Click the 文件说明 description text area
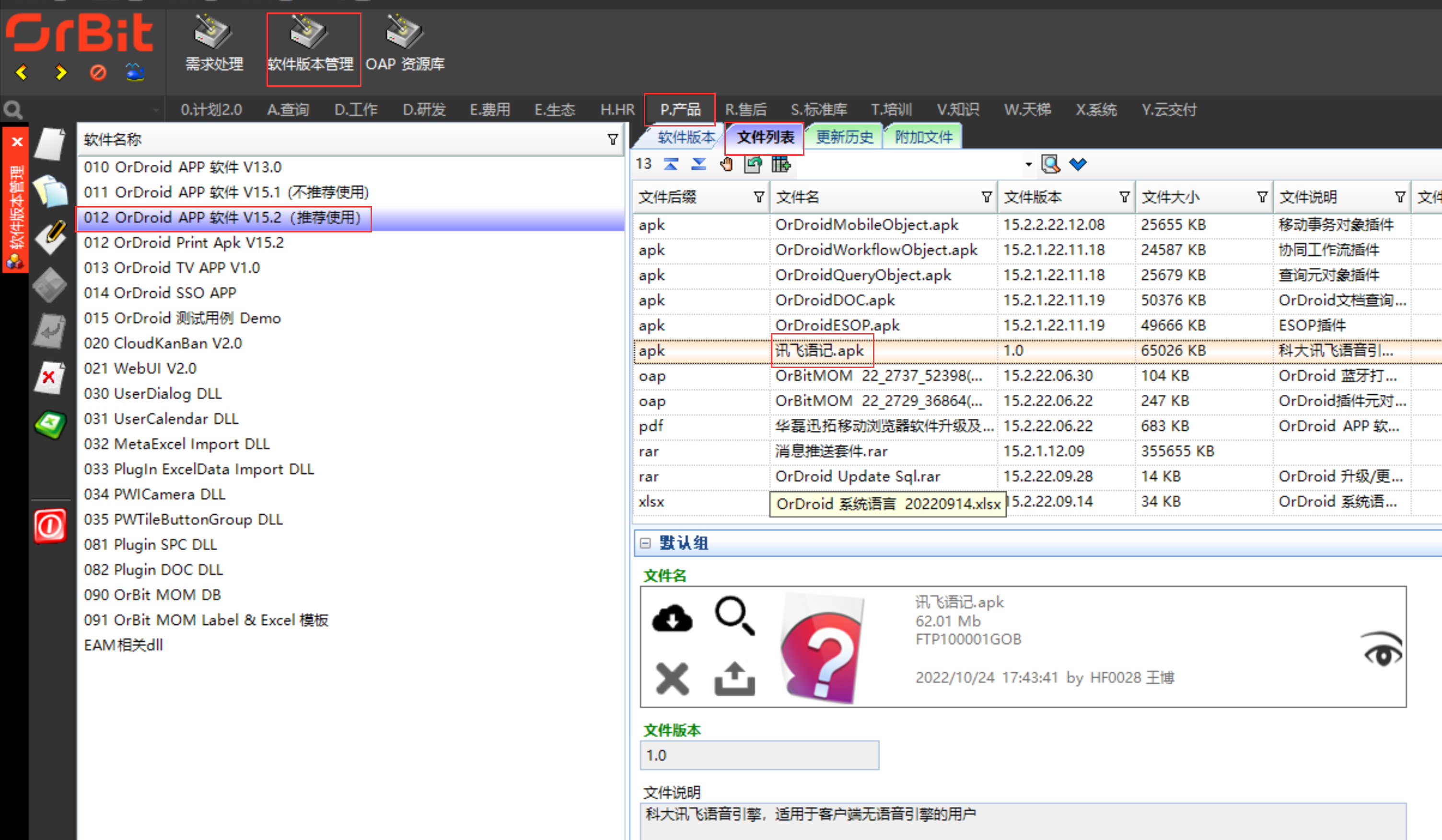1442x840 pixels. click(x=1023, y=821)
